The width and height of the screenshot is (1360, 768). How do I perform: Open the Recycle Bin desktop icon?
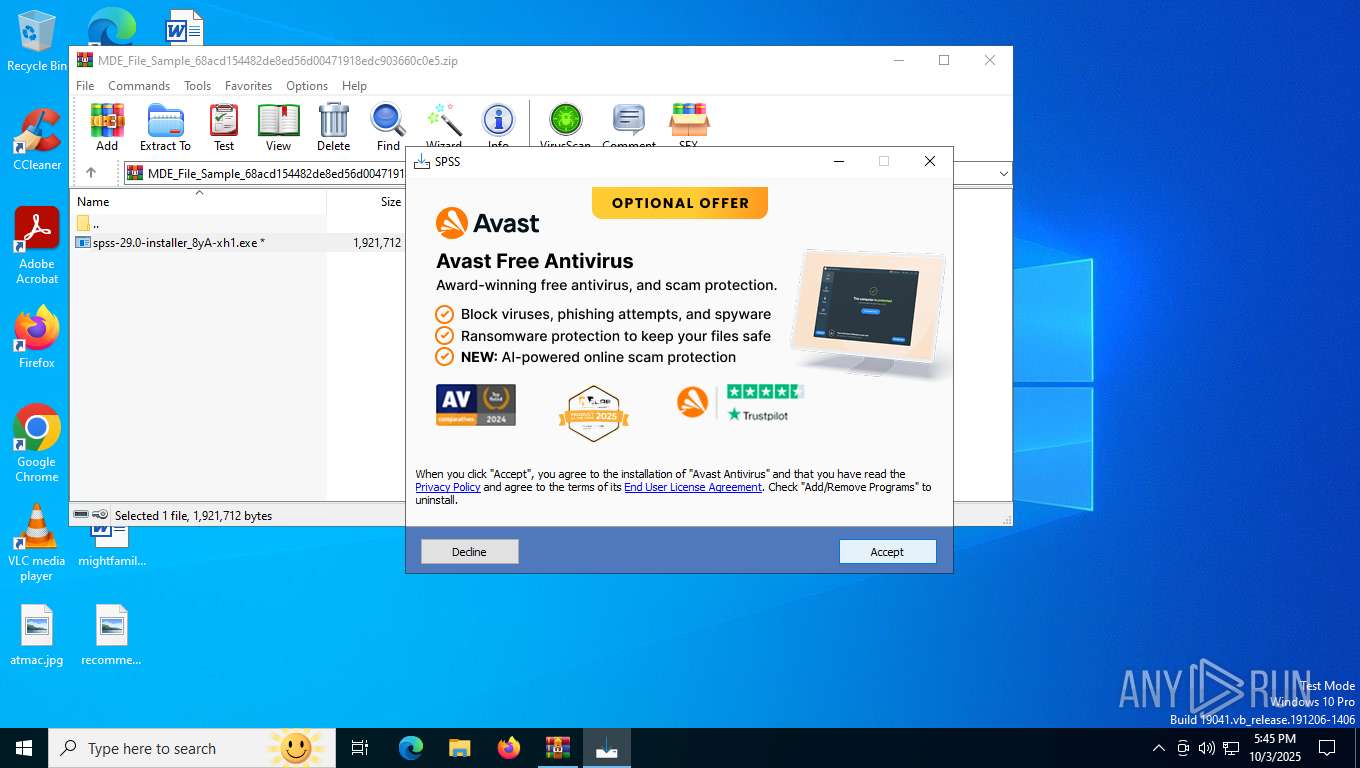point(37,41)
